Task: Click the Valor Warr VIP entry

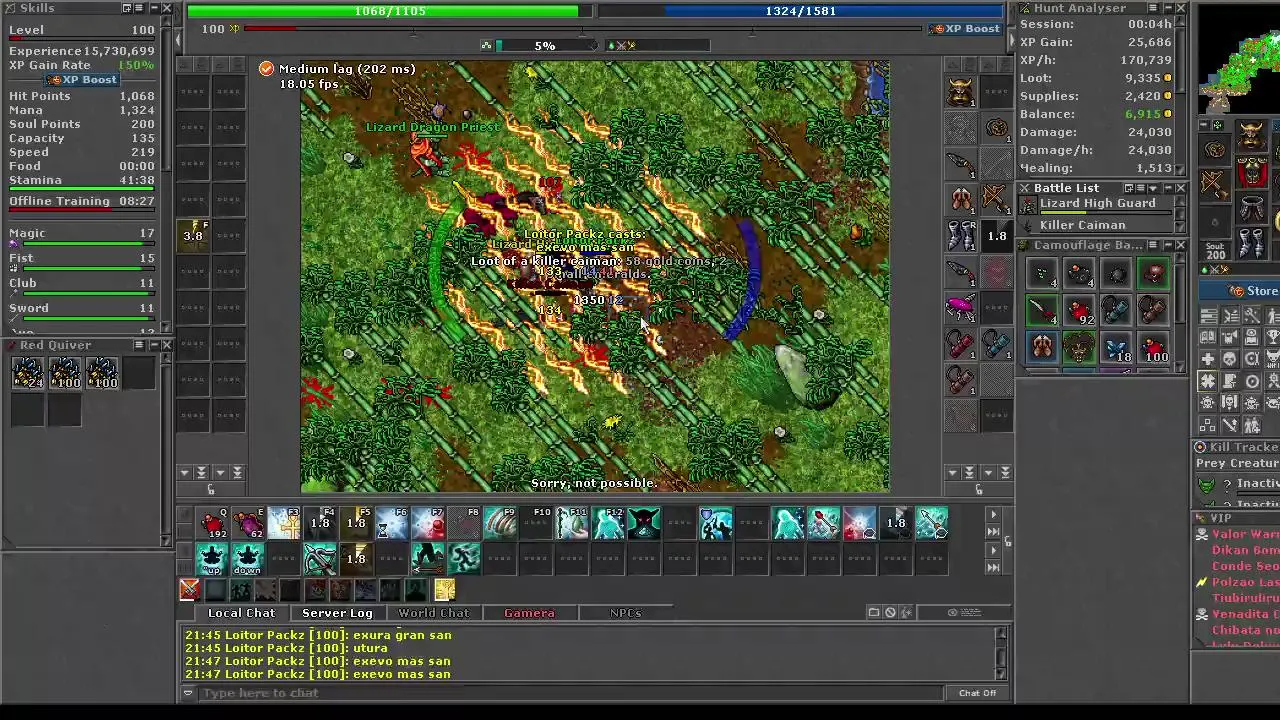Action: click(x=1244, y=535)
